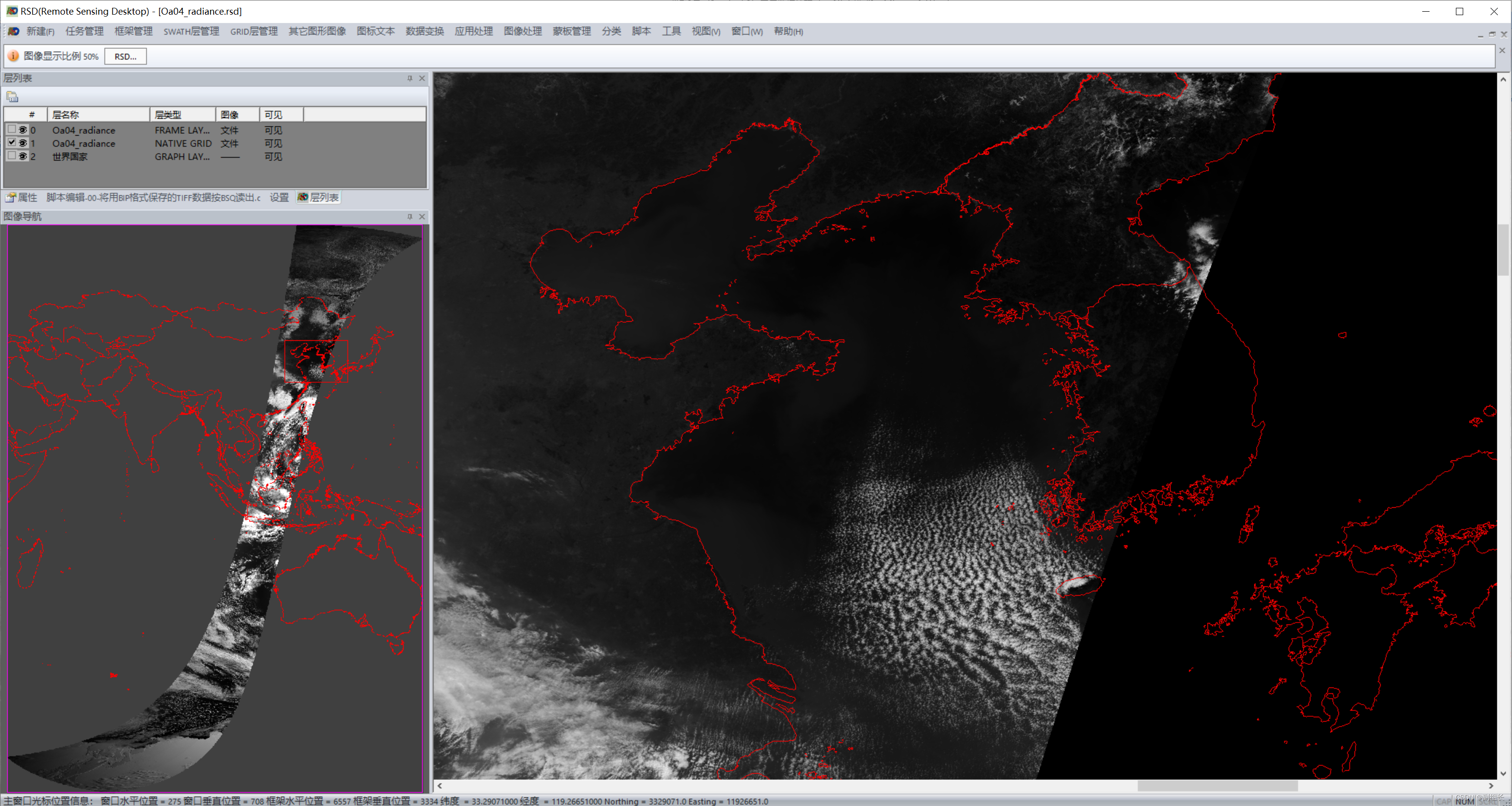Close the 层列表 panel

422,78
